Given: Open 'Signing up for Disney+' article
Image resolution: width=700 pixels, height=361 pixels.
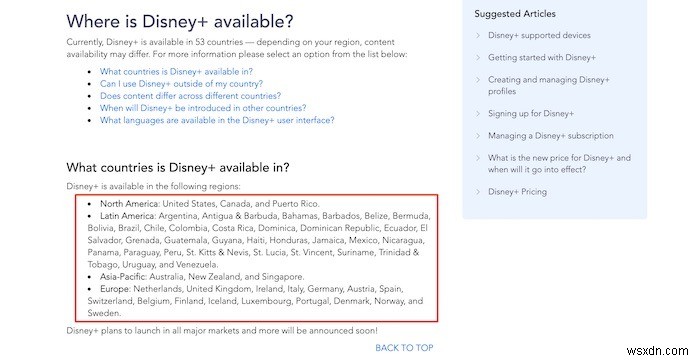Looking at the screenshot, I should [531, 113].
